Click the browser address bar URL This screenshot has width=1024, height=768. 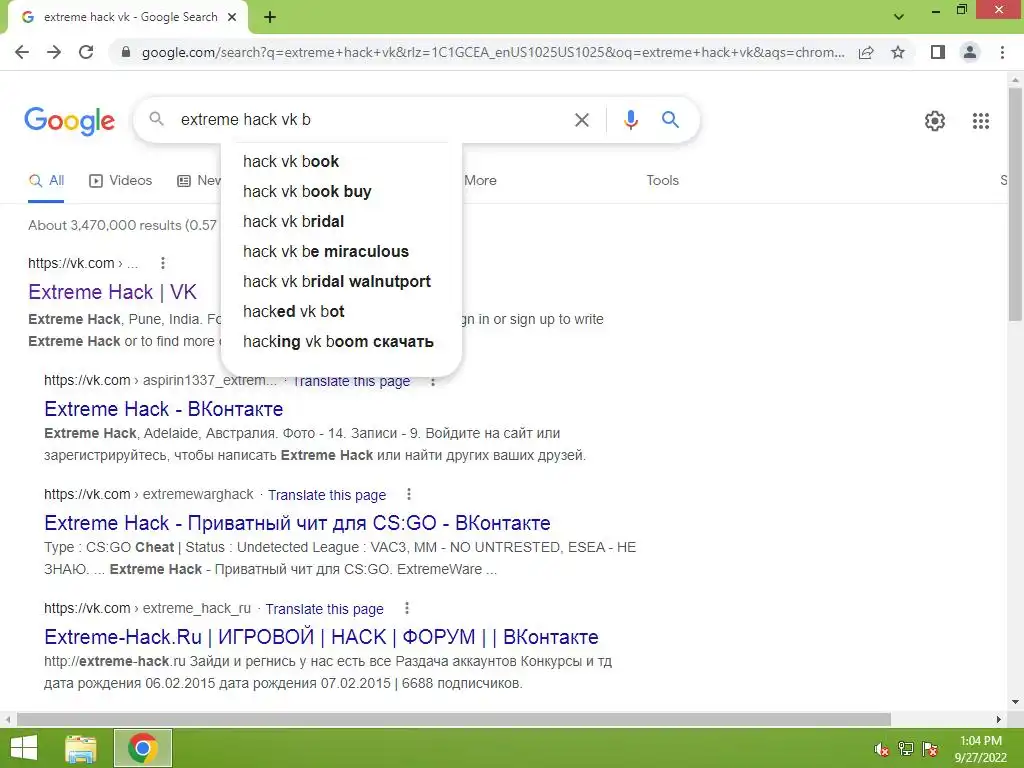[492, 52]
